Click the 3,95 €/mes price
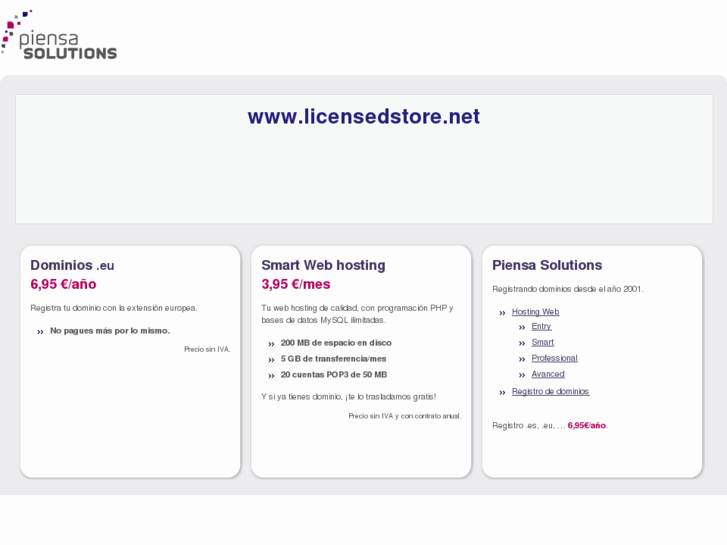The image size is (727, 545). 296,284
